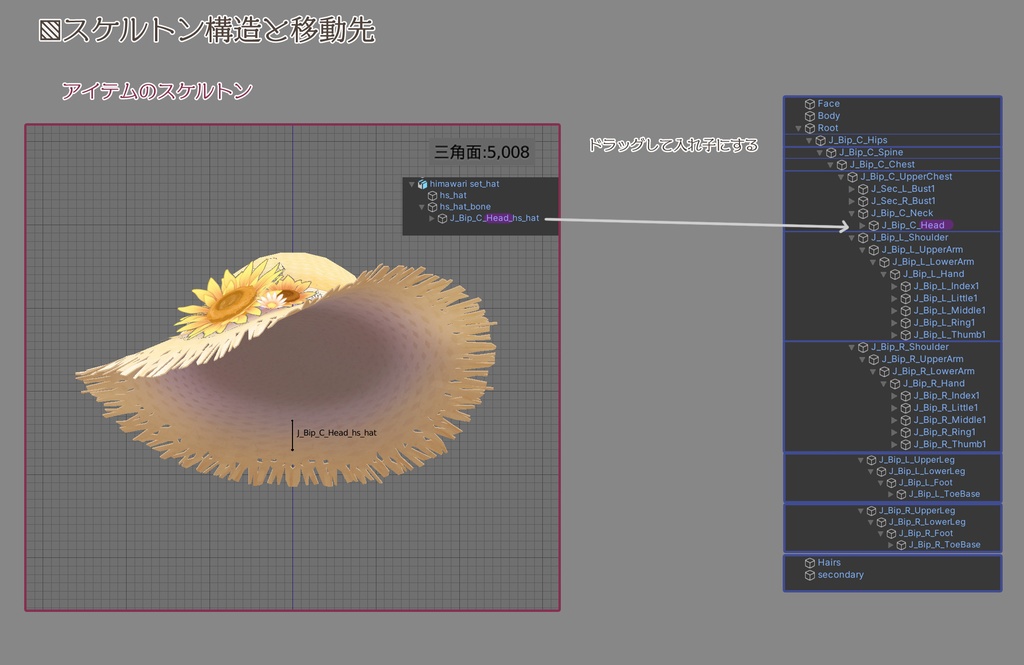Image resolution: width=1024 pixels, height=665 pixels.
Task: Select the J_Bip_R_LowerLeg label
Action: tap(927, 522)
